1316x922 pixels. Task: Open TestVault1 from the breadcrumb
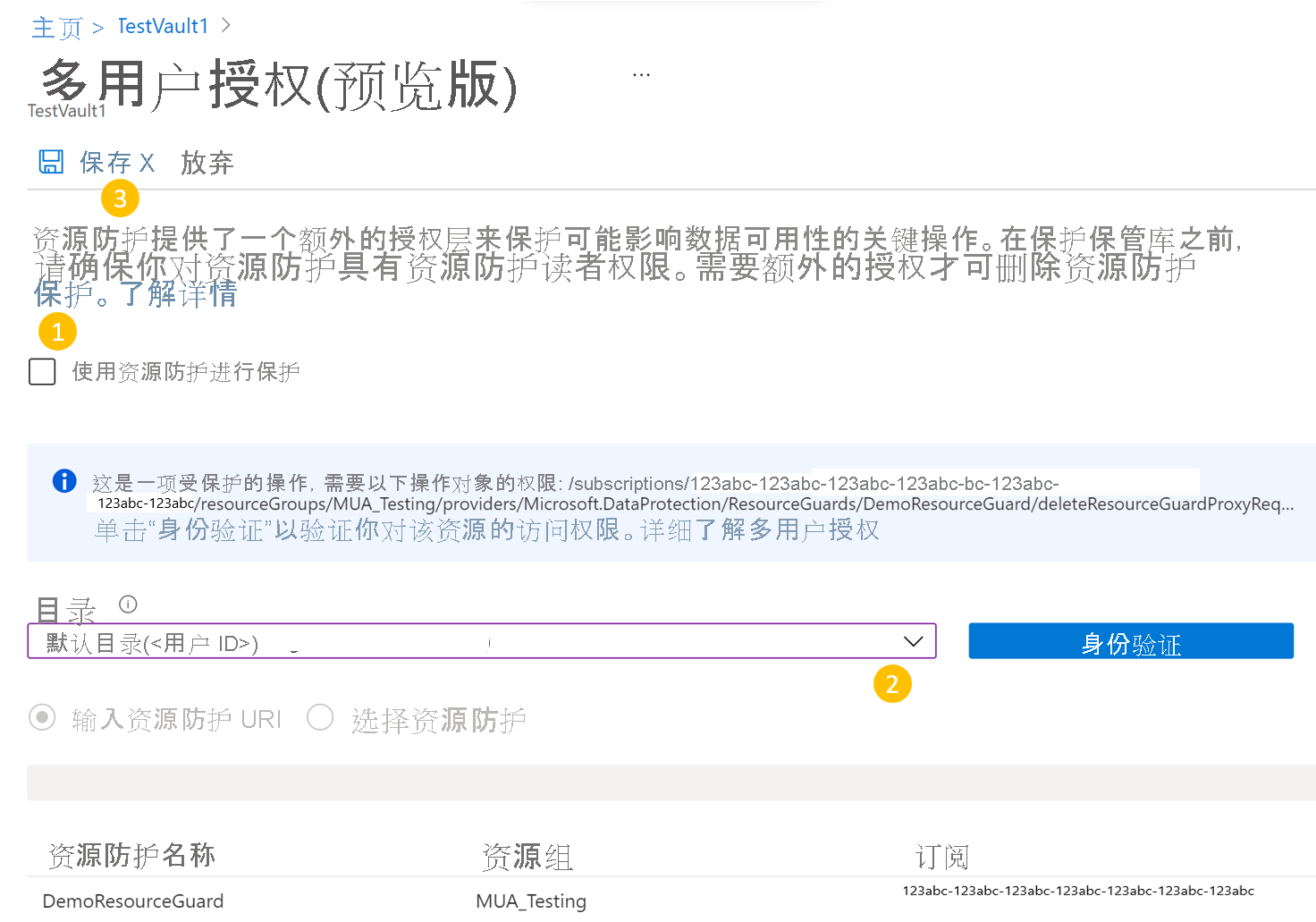[162, 26]
